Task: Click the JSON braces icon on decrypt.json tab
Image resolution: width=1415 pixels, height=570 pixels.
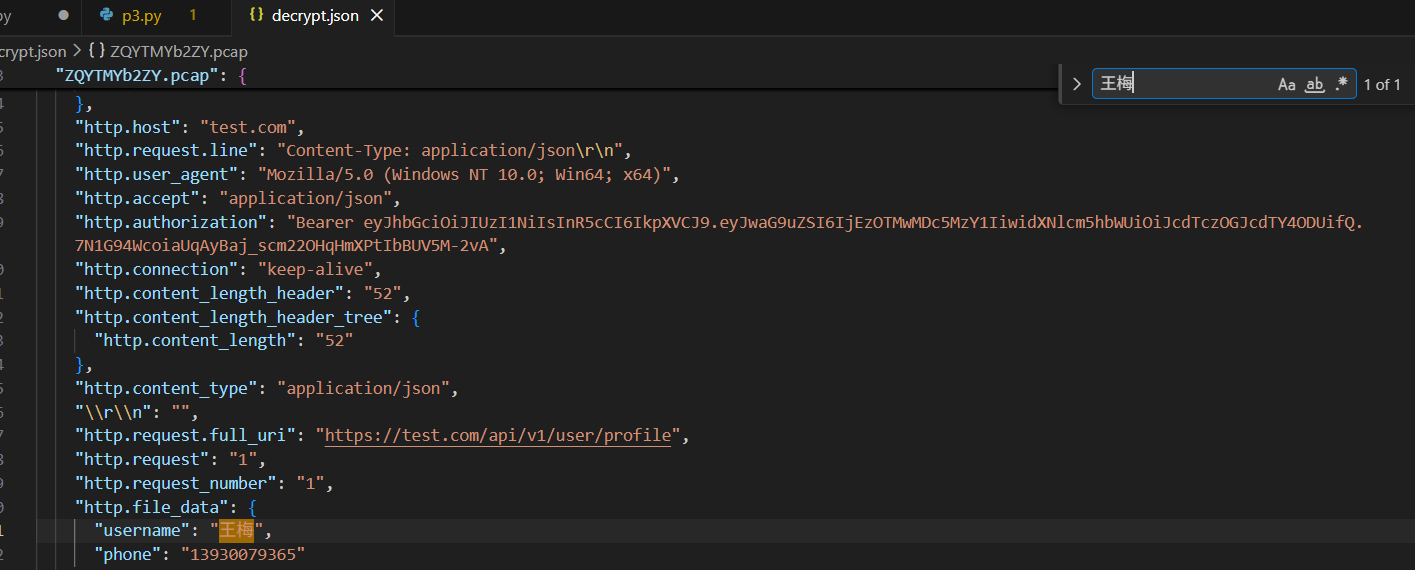Action: tap(256, 16)
